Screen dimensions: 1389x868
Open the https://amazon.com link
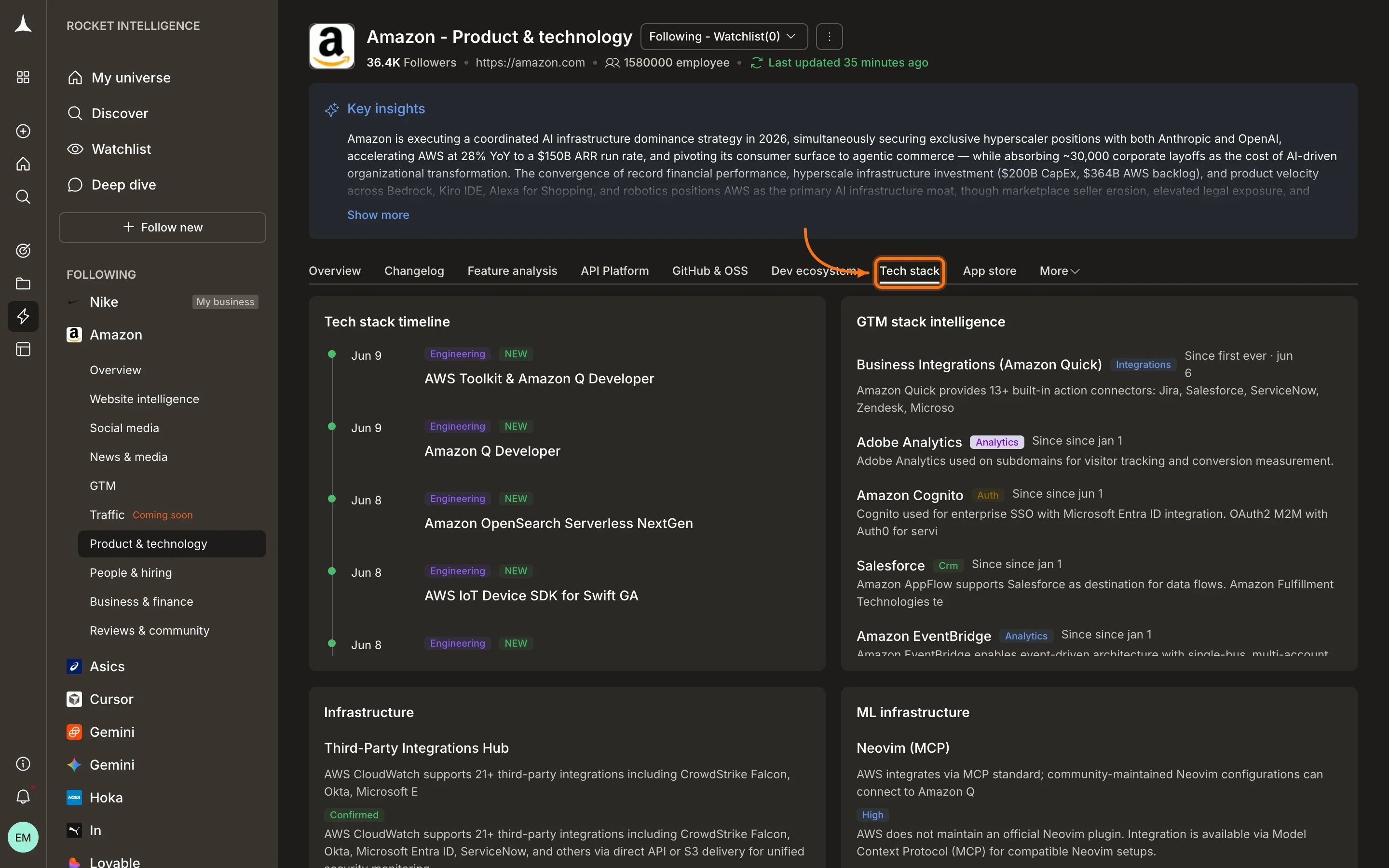[x=530, y=63]
